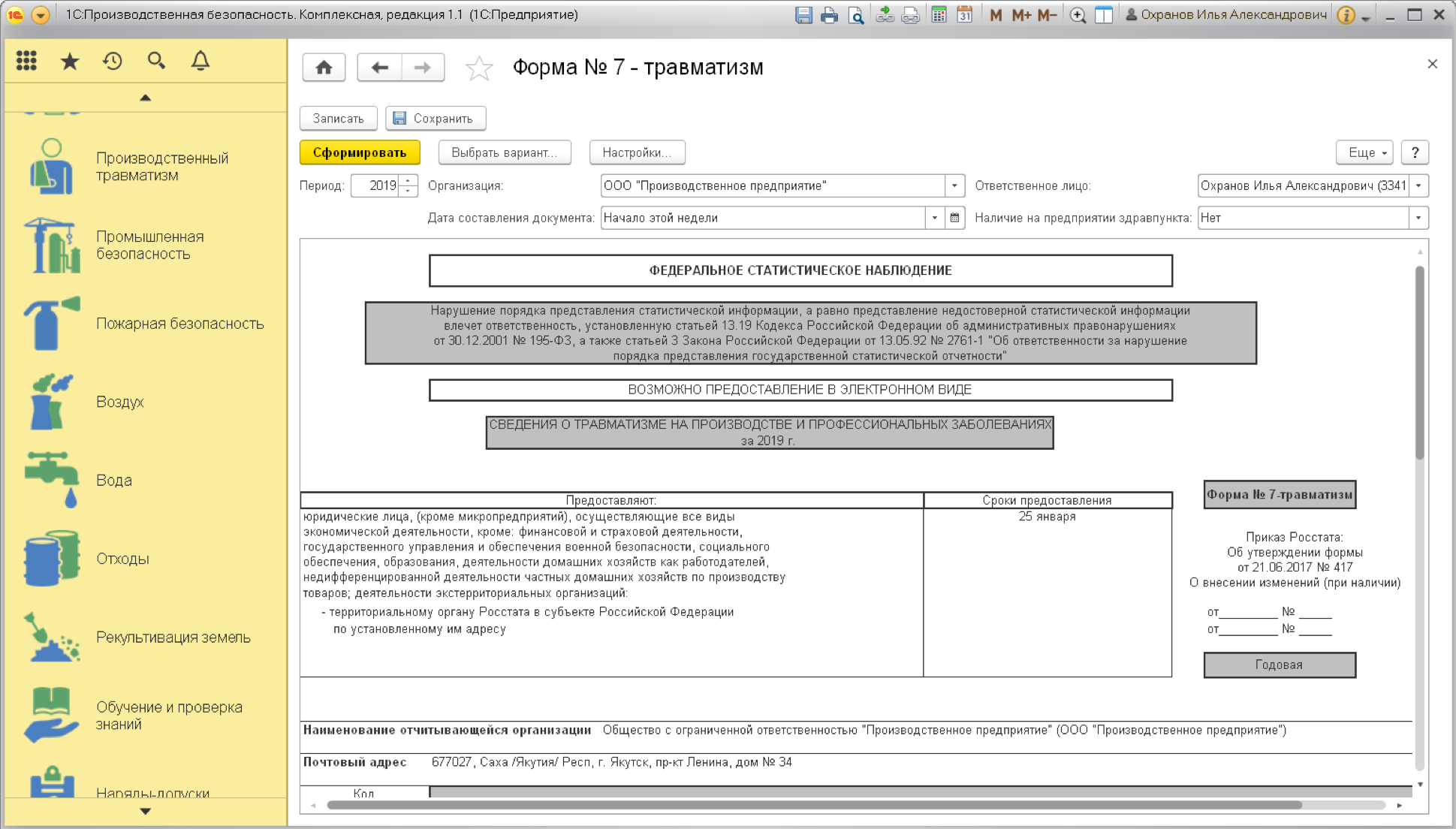Click the question mark help button
This screenshot has height=829, width=1456.
click(x=1415, y=152)
